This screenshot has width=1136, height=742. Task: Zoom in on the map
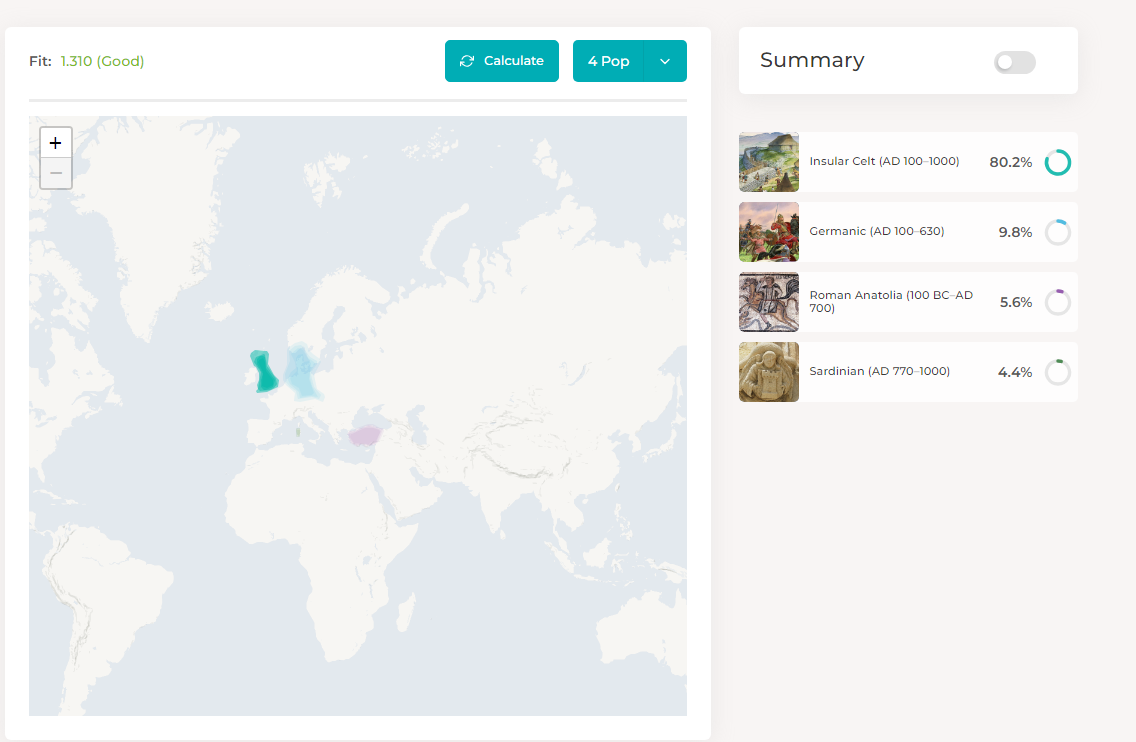[x=56, y=143]
